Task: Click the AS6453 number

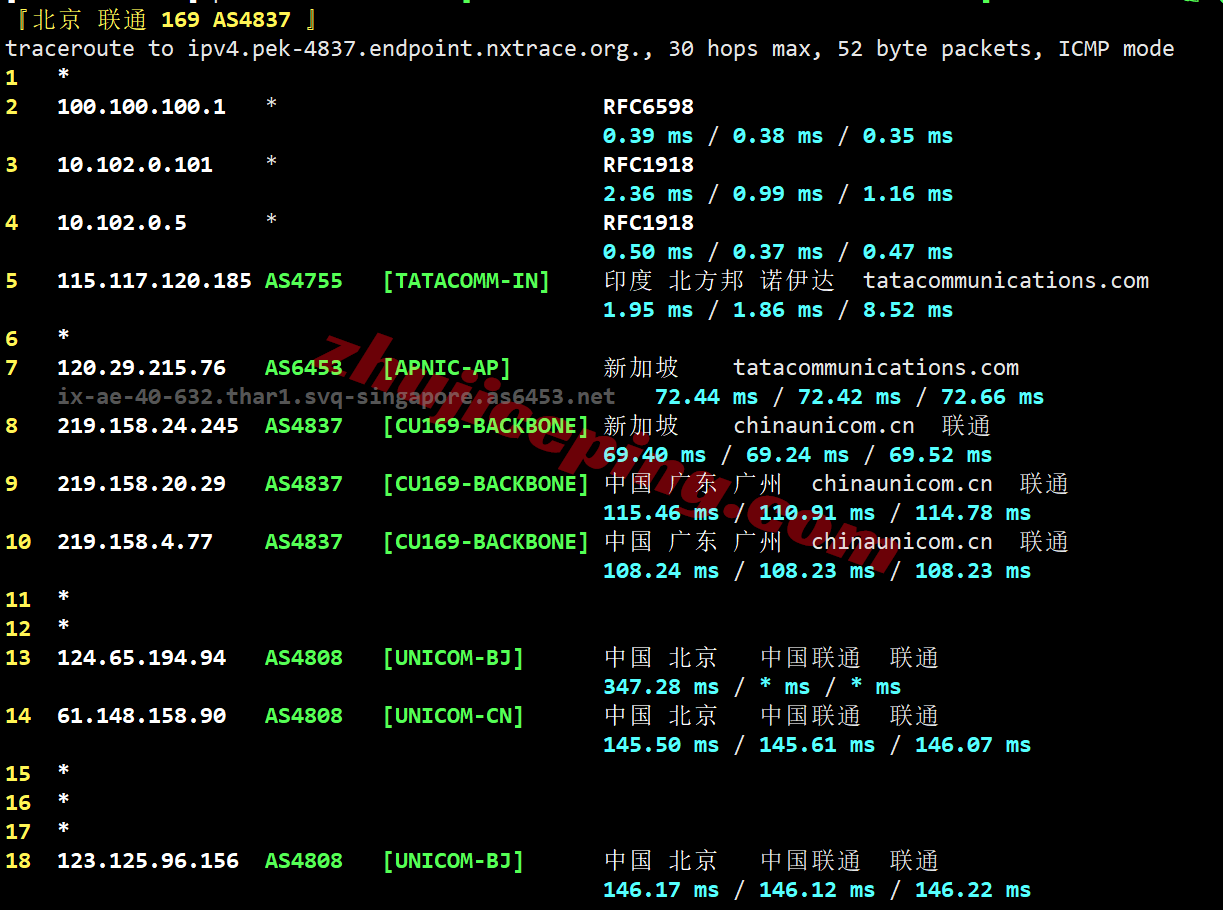Action: tap(304, 367)
